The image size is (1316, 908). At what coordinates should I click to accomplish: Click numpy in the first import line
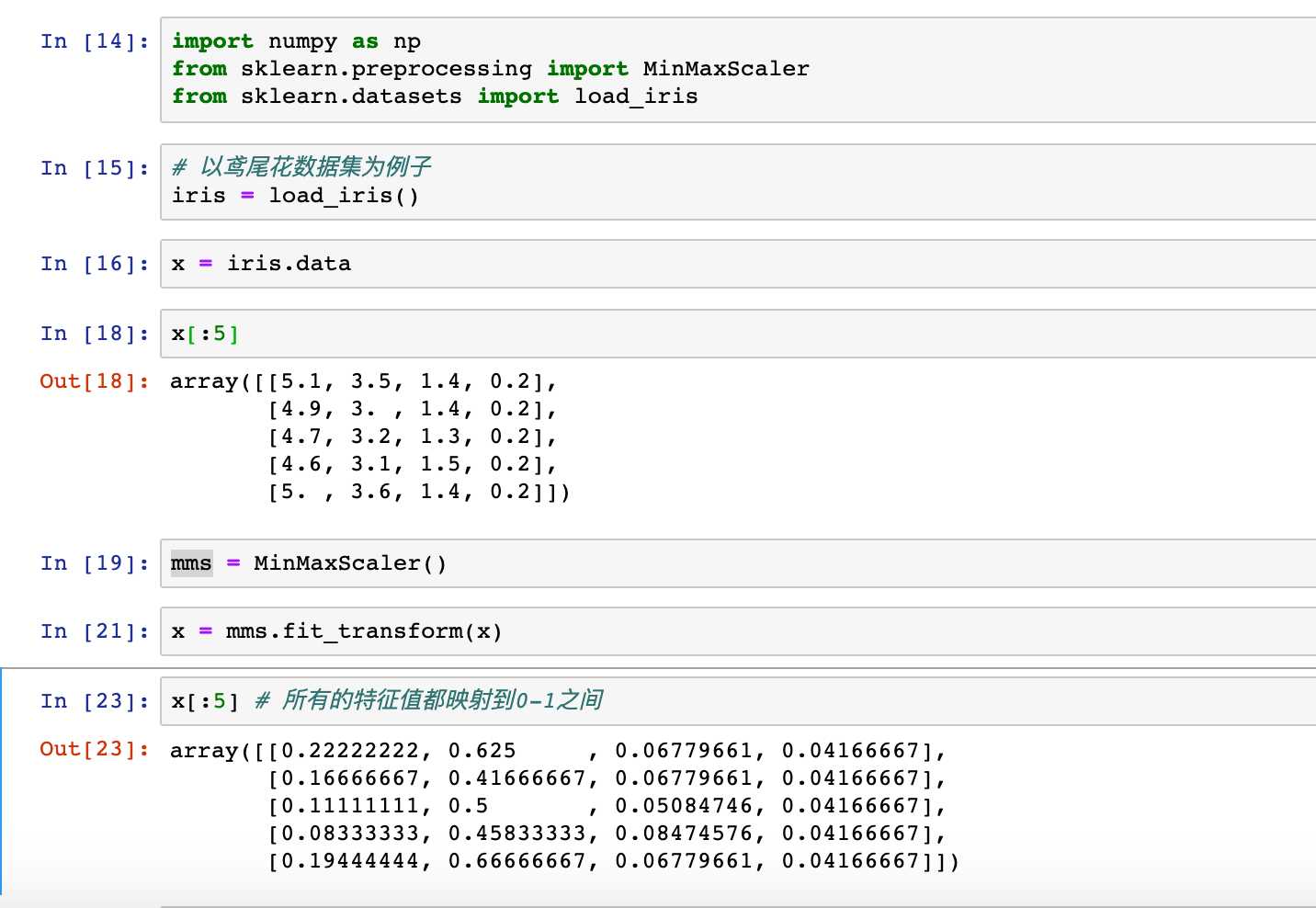[x=302, y=42]
